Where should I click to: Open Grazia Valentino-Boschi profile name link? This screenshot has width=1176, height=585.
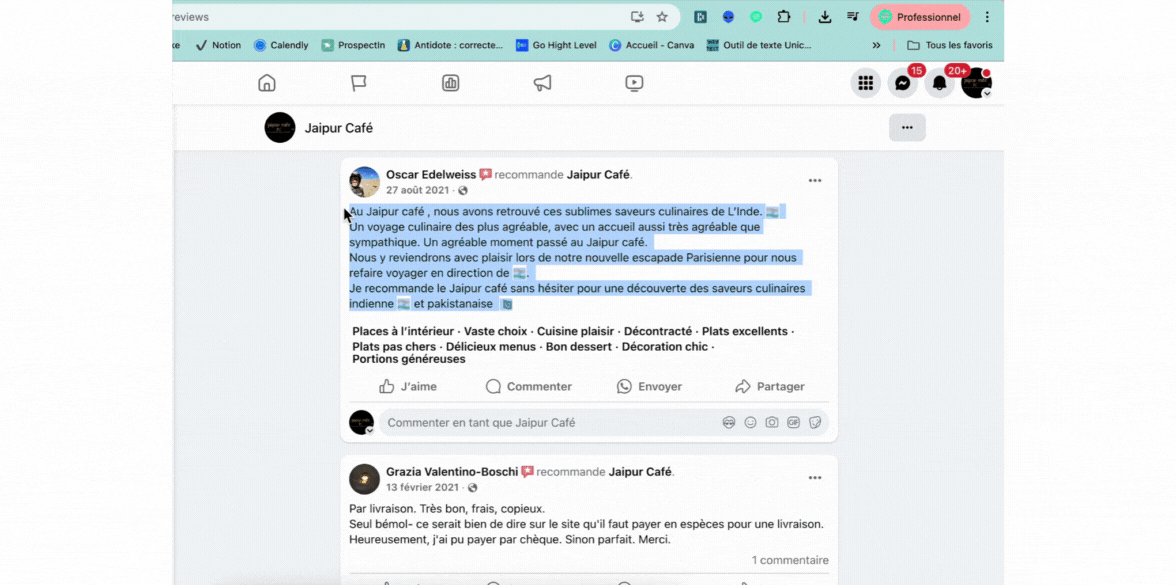pos(452,472)
